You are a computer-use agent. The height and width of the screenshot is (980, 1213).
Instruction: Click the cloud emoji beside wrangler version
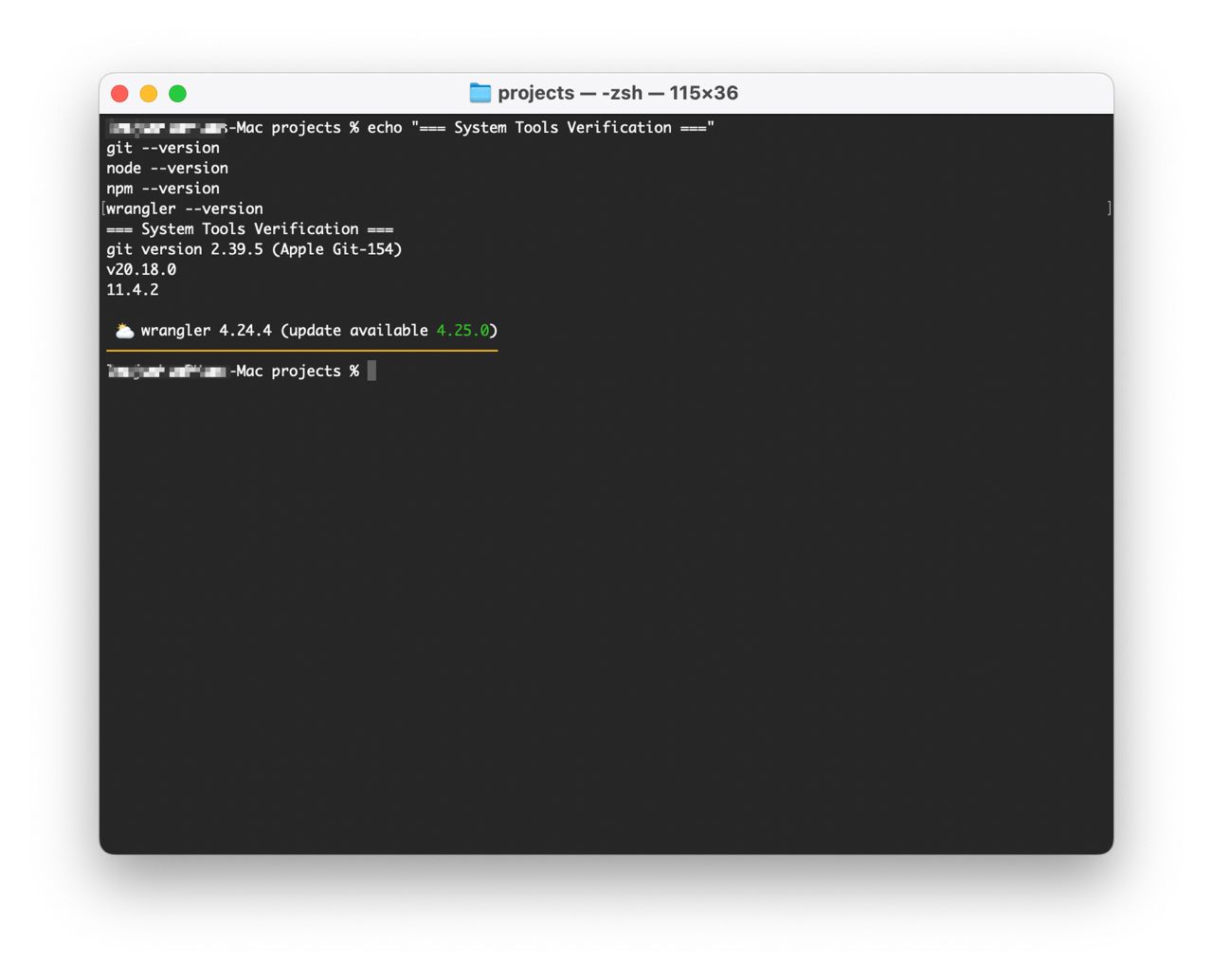pos(124,331)
